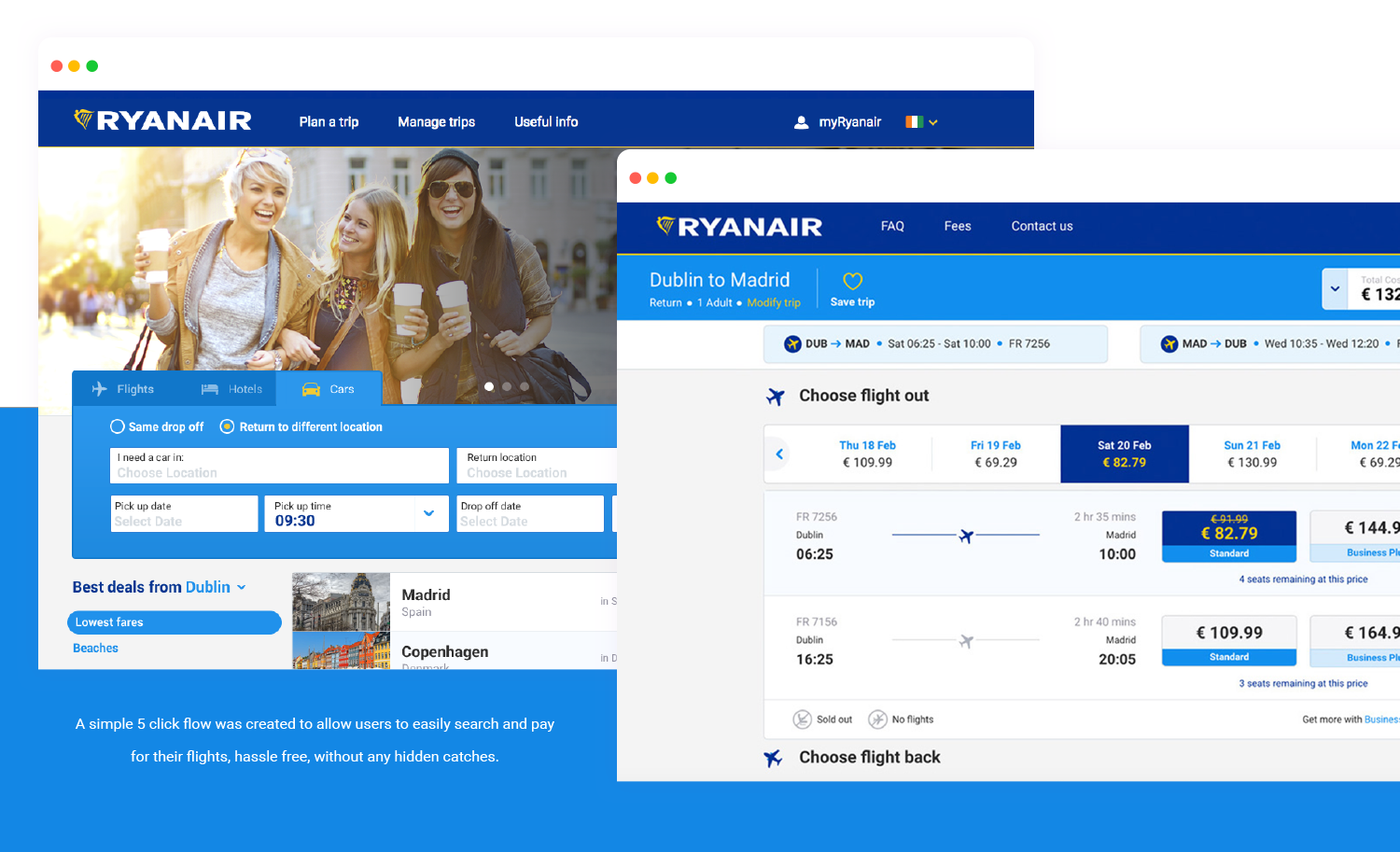Click the bed icon on Hotels tab
The width and height of the screenshot is (1400, 852).
click(x=210, y=389)
